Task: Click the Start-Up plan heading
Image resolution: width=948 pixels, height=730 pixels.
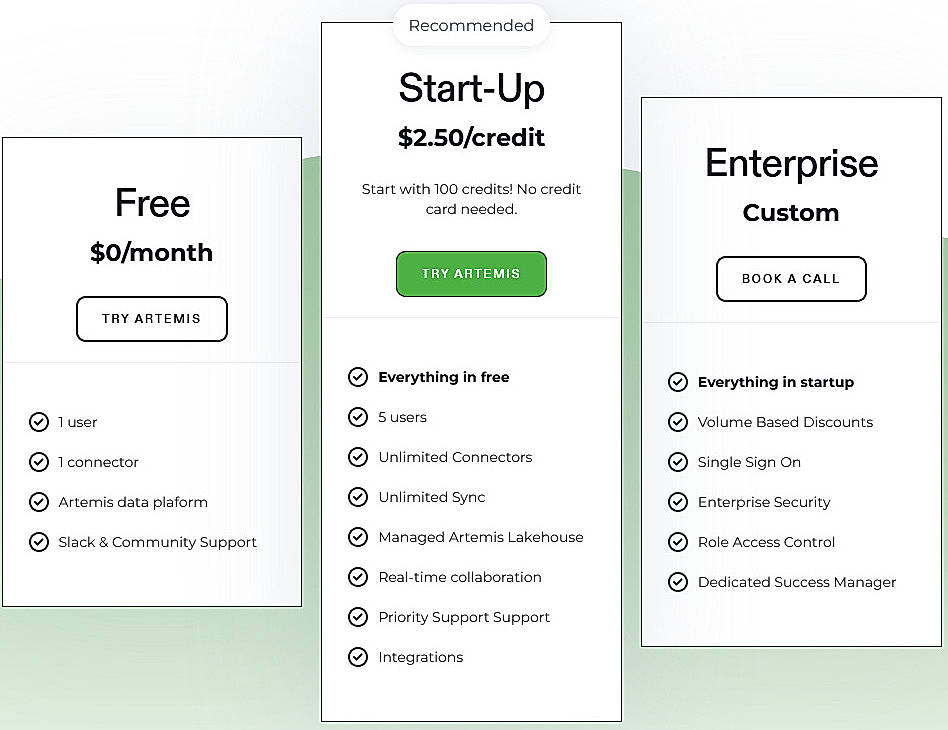Action: tap(471, 89)
